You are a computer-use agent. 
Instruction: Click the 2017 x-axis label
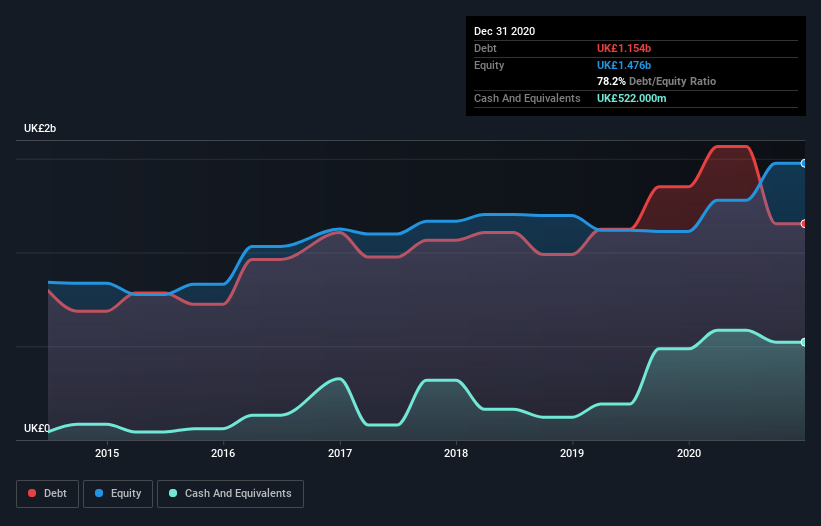point(340,453)
